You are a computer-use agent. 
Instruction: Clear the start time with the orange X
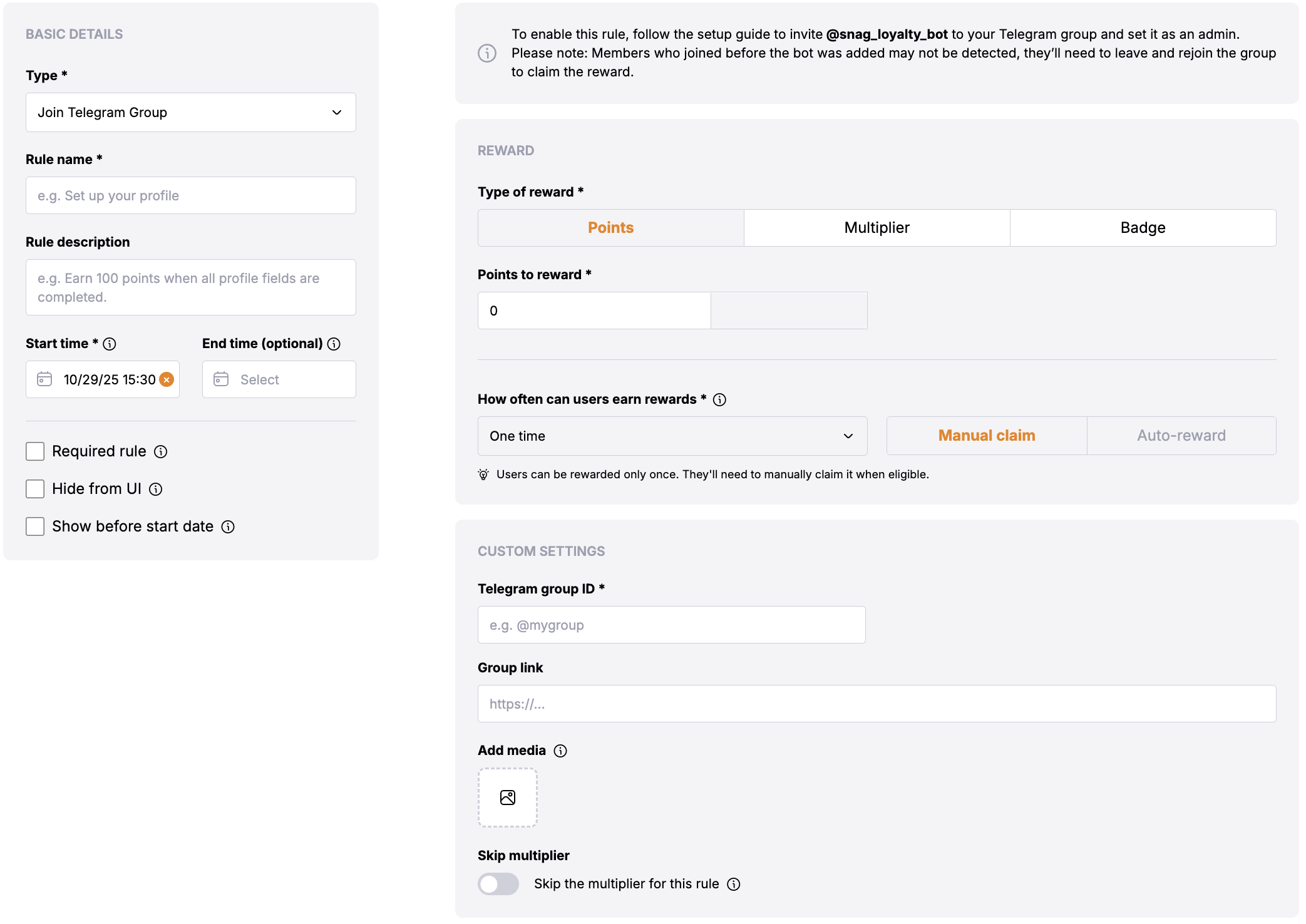point(167,379)
